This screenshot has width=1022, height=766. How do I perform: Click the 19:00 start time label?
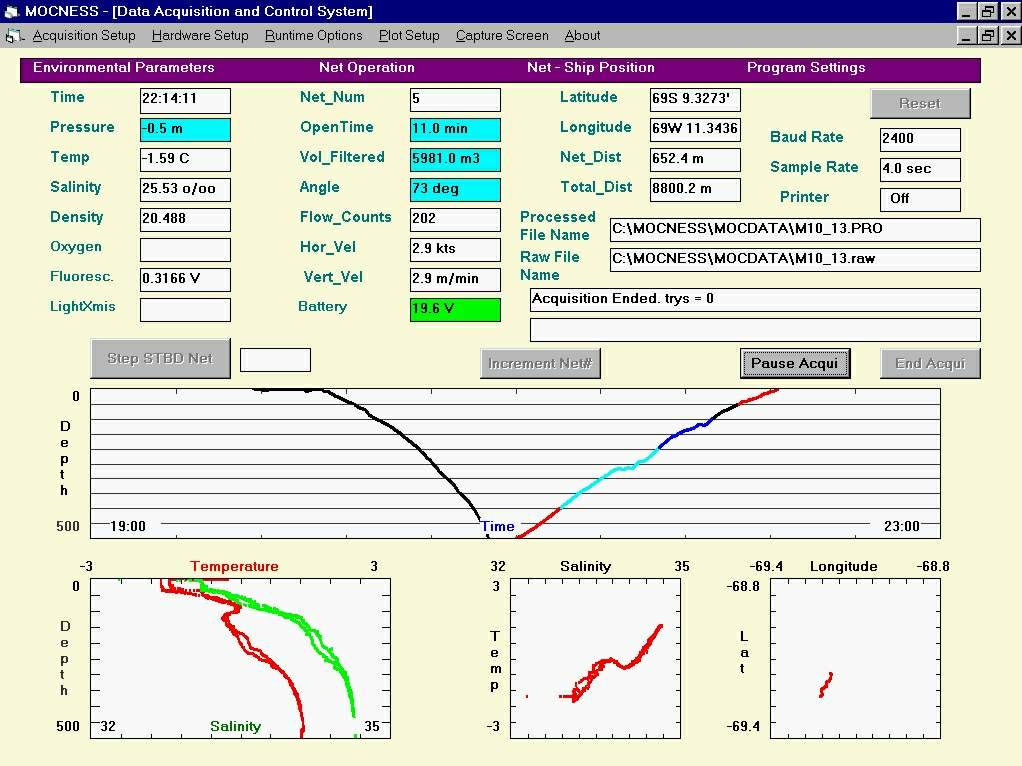click(x=128, y=526)
